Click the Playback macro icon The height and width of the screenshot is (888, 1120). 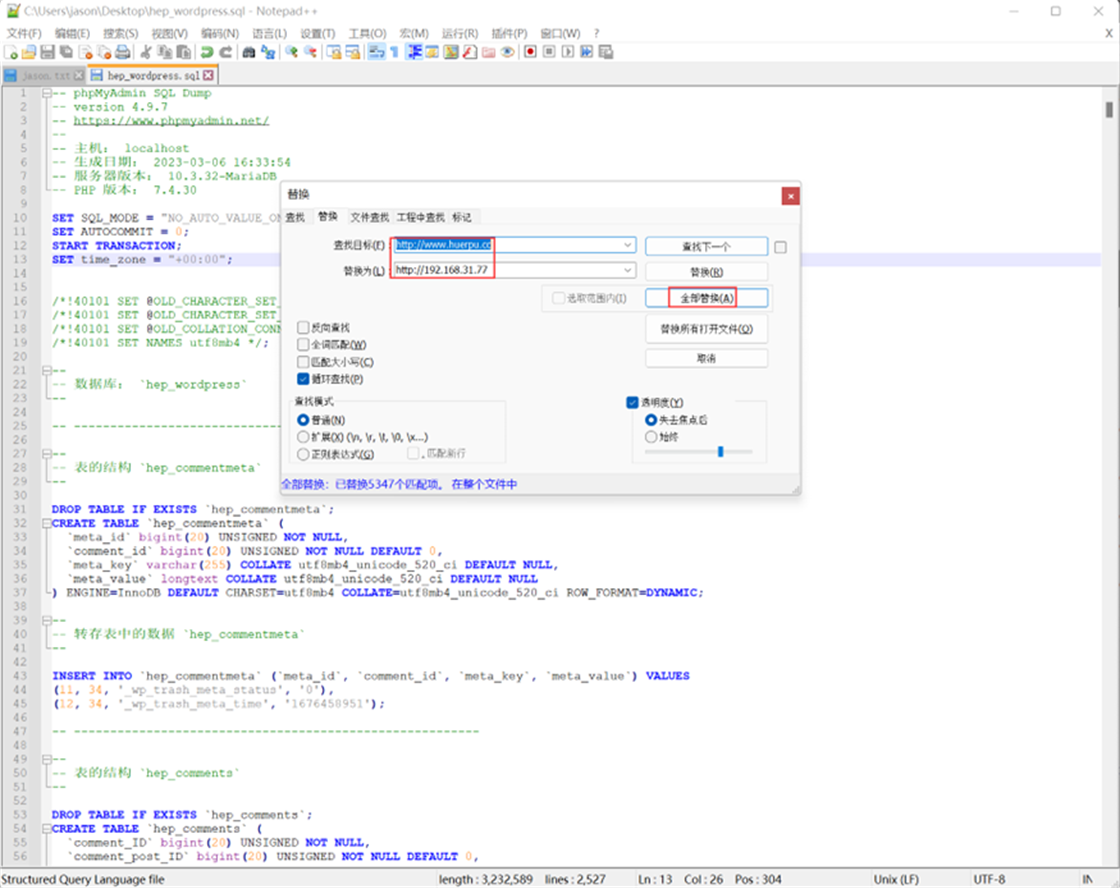pyautogui.click(x=568, y=52)
